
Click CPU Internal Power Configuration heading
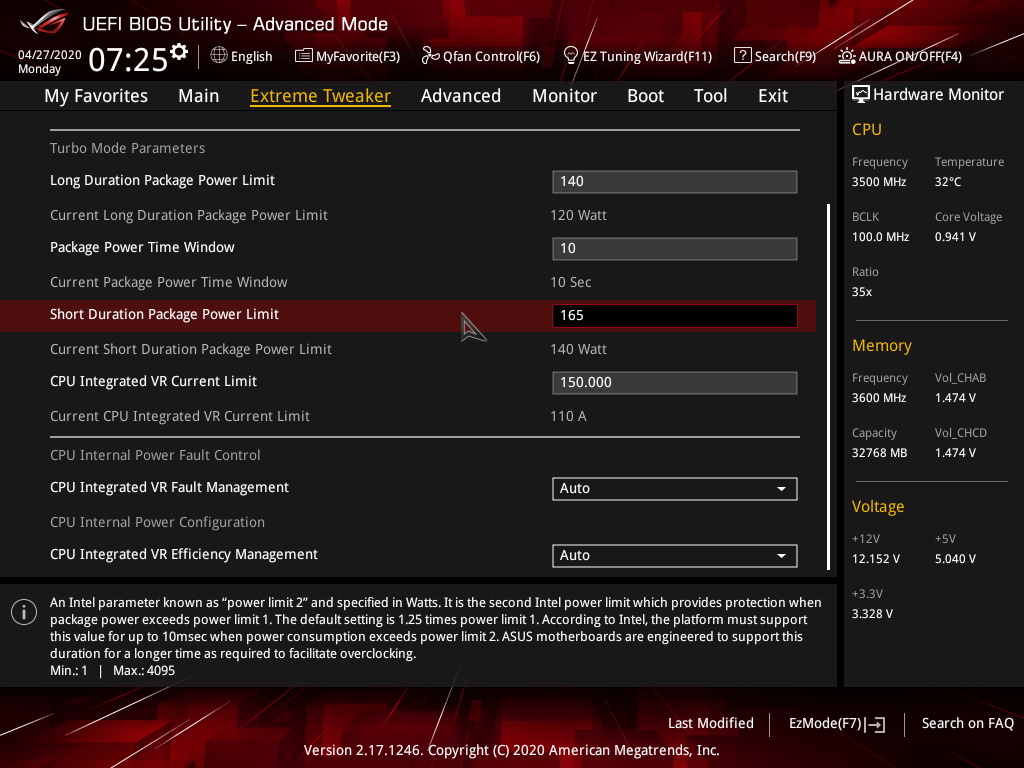[157, 522]
